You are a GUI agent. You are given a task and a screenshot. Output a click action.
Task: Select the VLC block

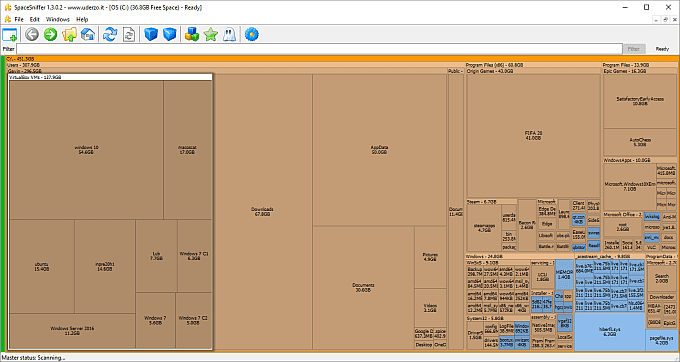point(651,247)
